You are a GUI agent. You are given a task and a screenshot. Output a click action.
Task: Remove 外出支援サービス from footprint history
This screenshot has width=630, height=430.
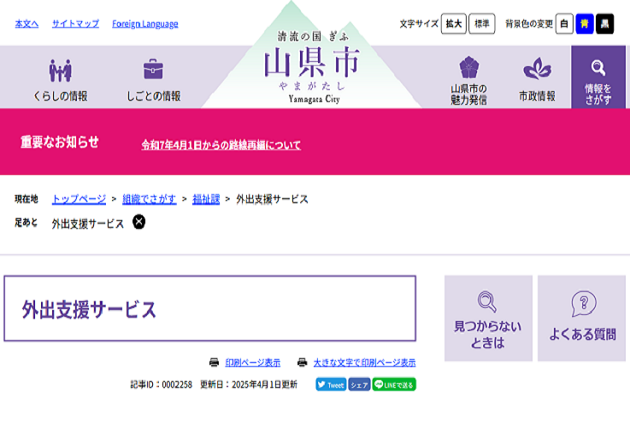click(139, 222)
